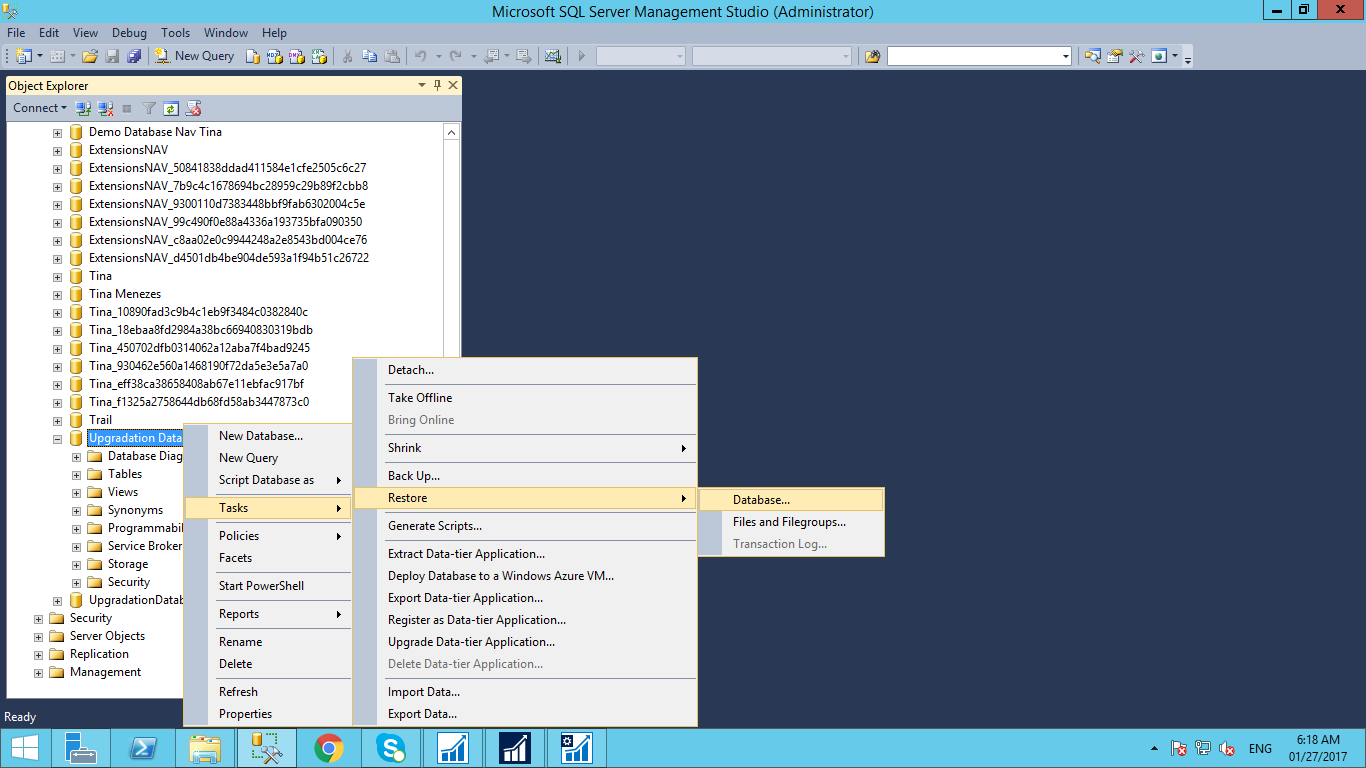Click the Find in Files binoculars icon
This screenshot has width=1366, height=768.
click(872, 56)
